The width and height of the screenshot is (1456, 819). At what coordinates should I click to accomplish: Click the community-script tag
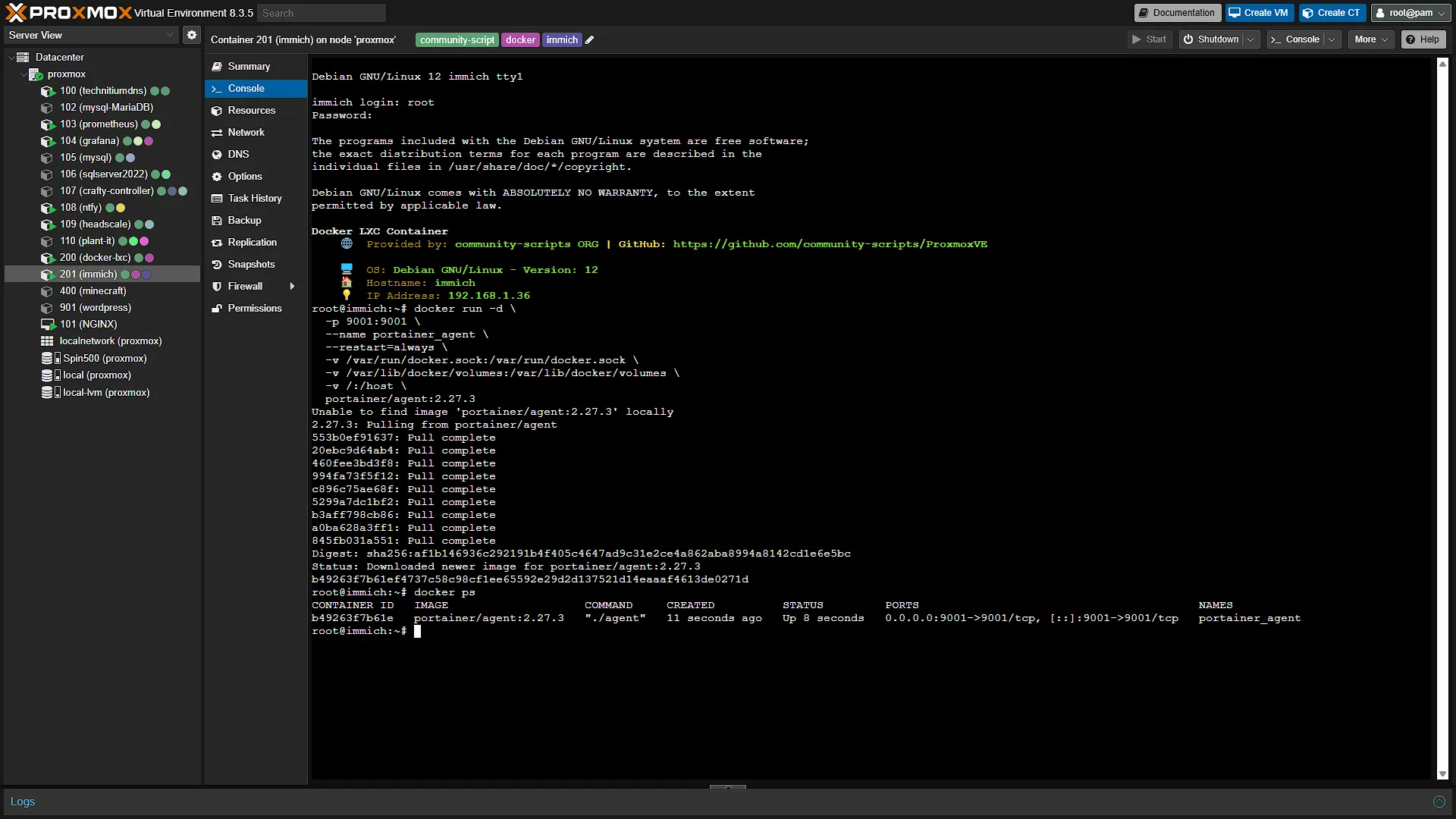point(457,40)
